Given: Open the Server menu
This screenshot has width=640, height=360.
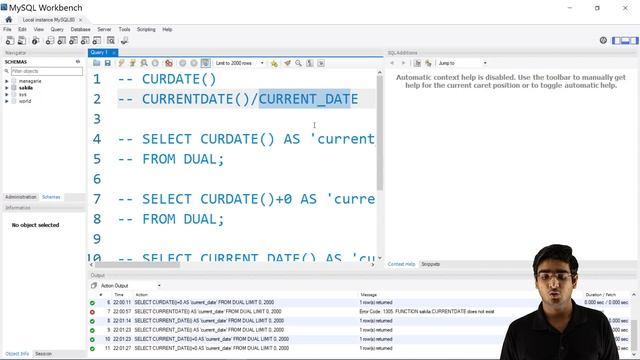Looking at the screenshot, I should tap(104, 29).
